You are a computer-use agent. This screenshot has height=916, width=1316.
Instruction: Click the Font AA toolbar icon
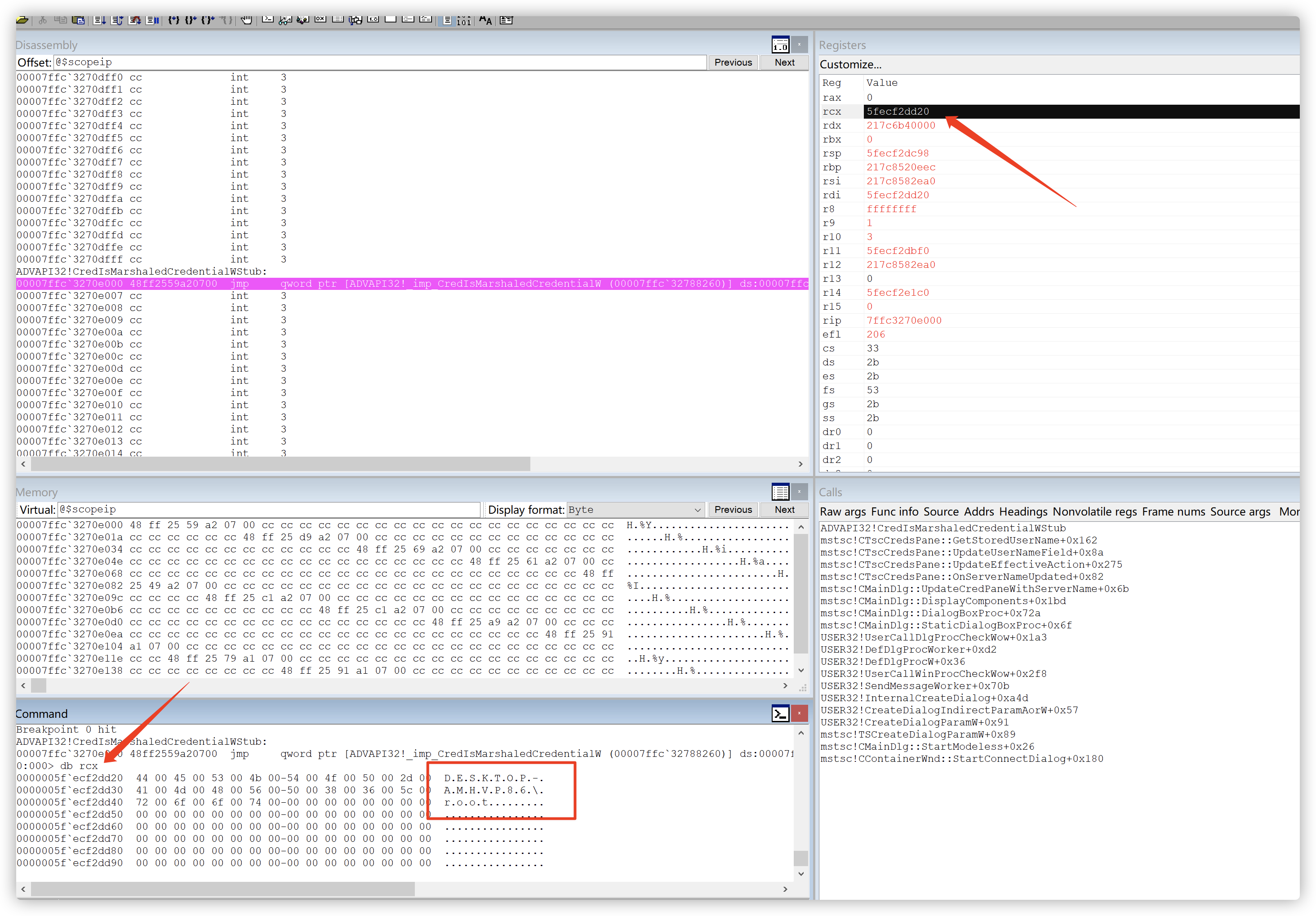tap(485, 20)
